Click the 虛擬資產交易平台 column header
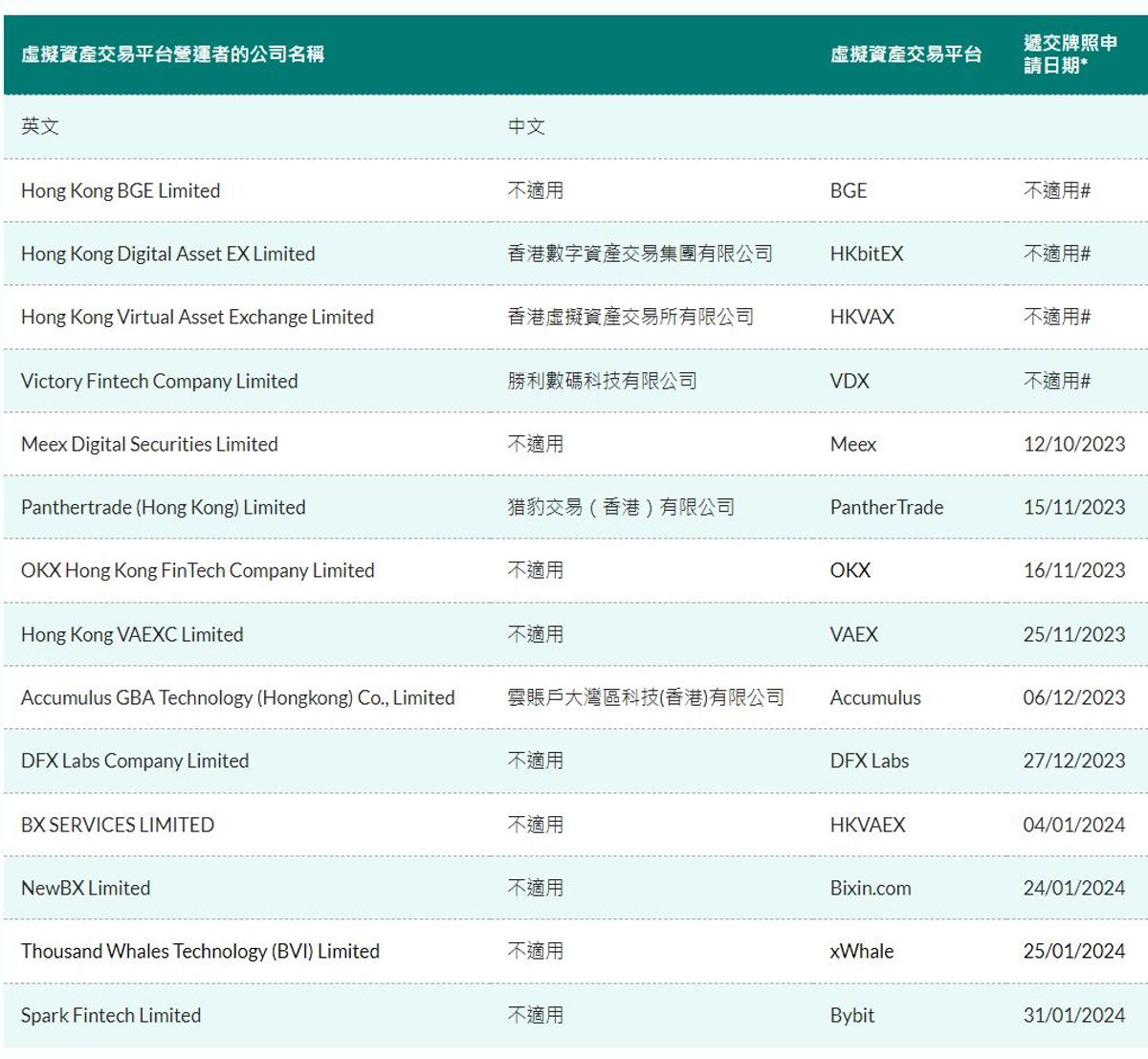 906,55
